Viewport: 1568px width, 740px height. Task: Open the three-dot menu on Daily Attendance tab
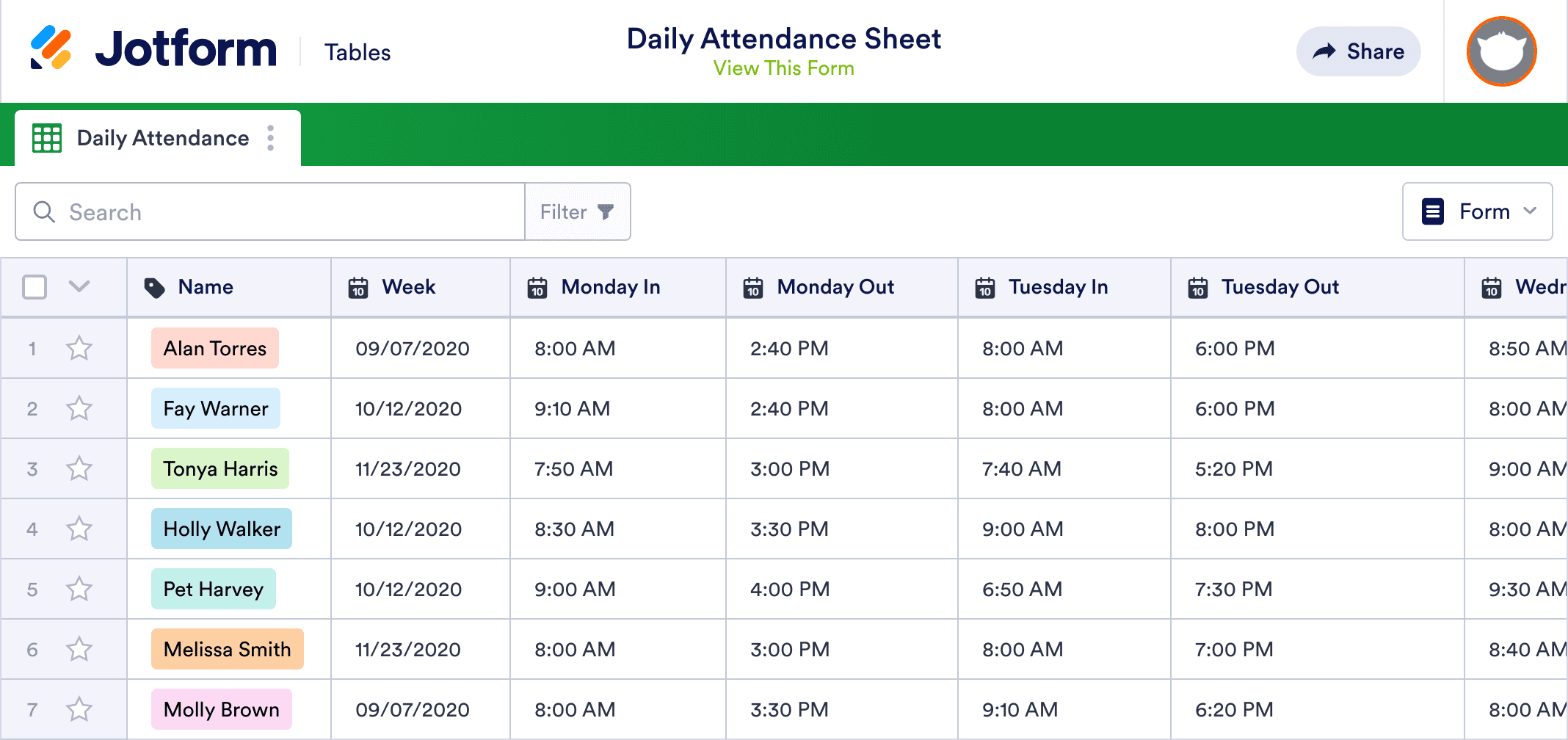point(272,137)
